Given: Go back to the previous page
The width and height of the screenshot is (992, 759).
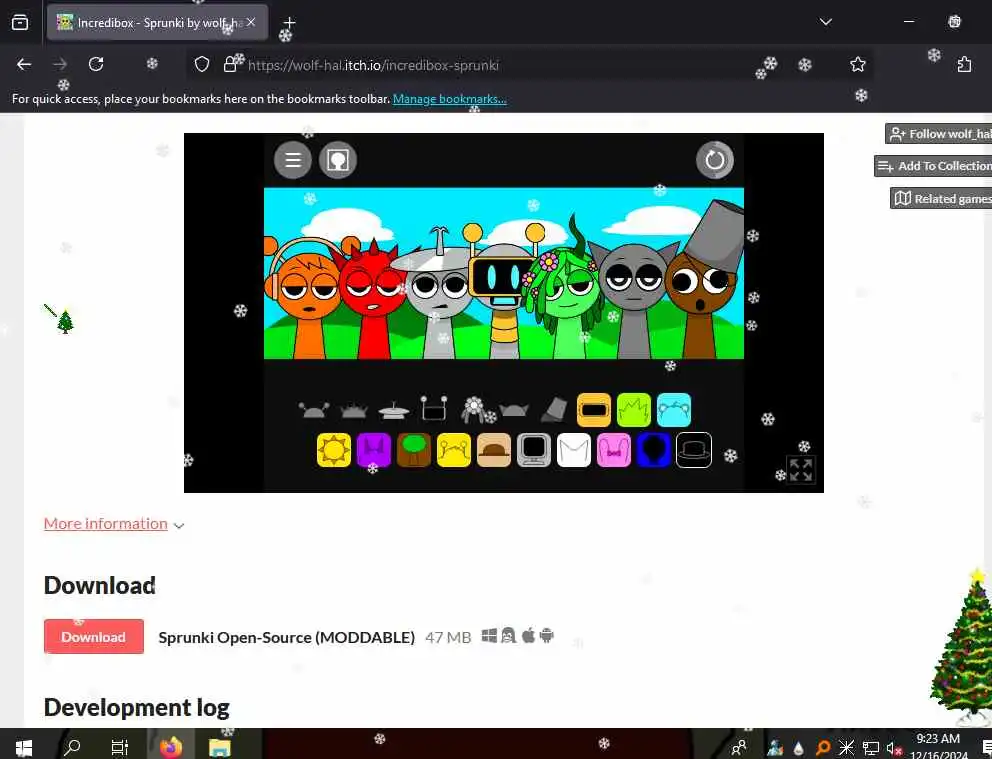Looking at the screenshot, I should point(24,64).
